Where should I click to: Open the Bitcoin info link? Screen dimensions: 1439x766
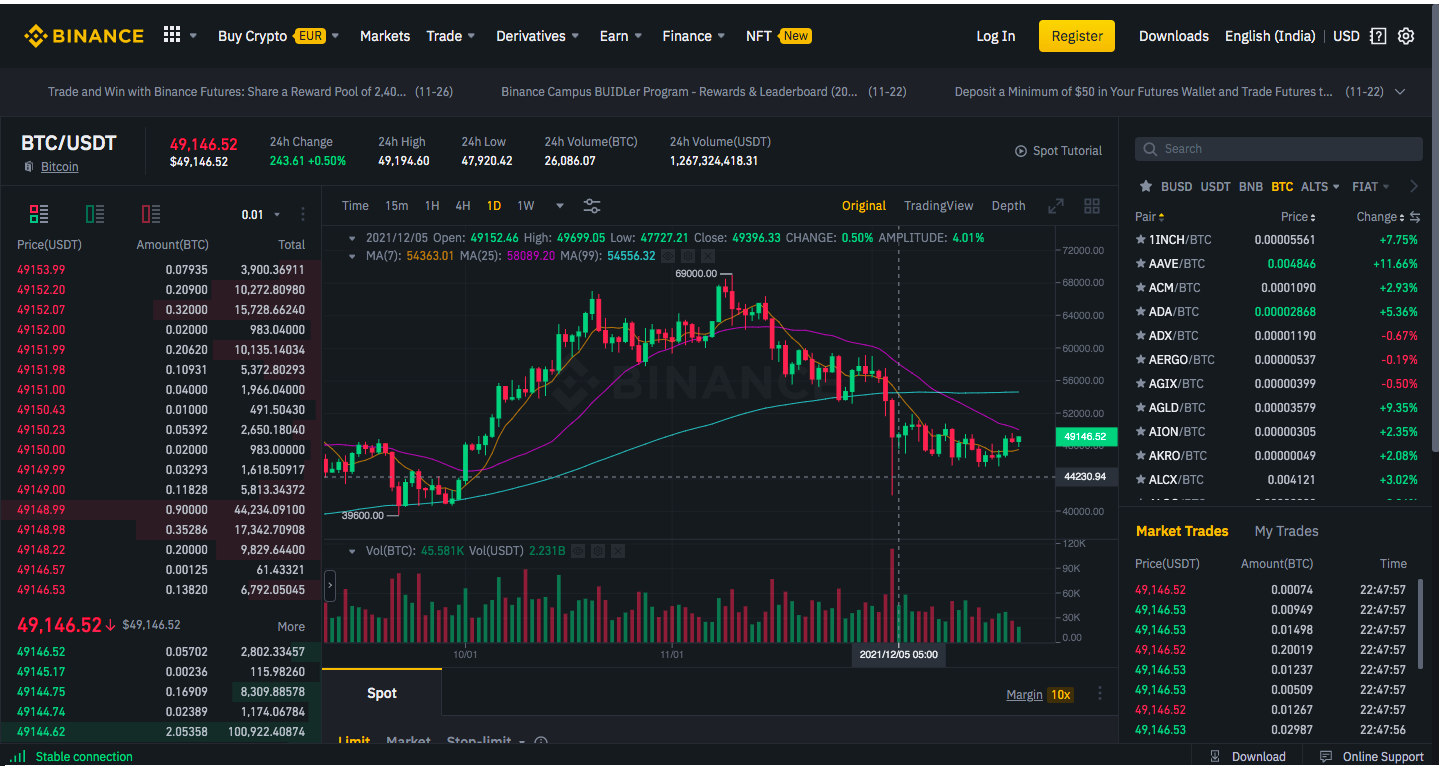pos(59,167)
